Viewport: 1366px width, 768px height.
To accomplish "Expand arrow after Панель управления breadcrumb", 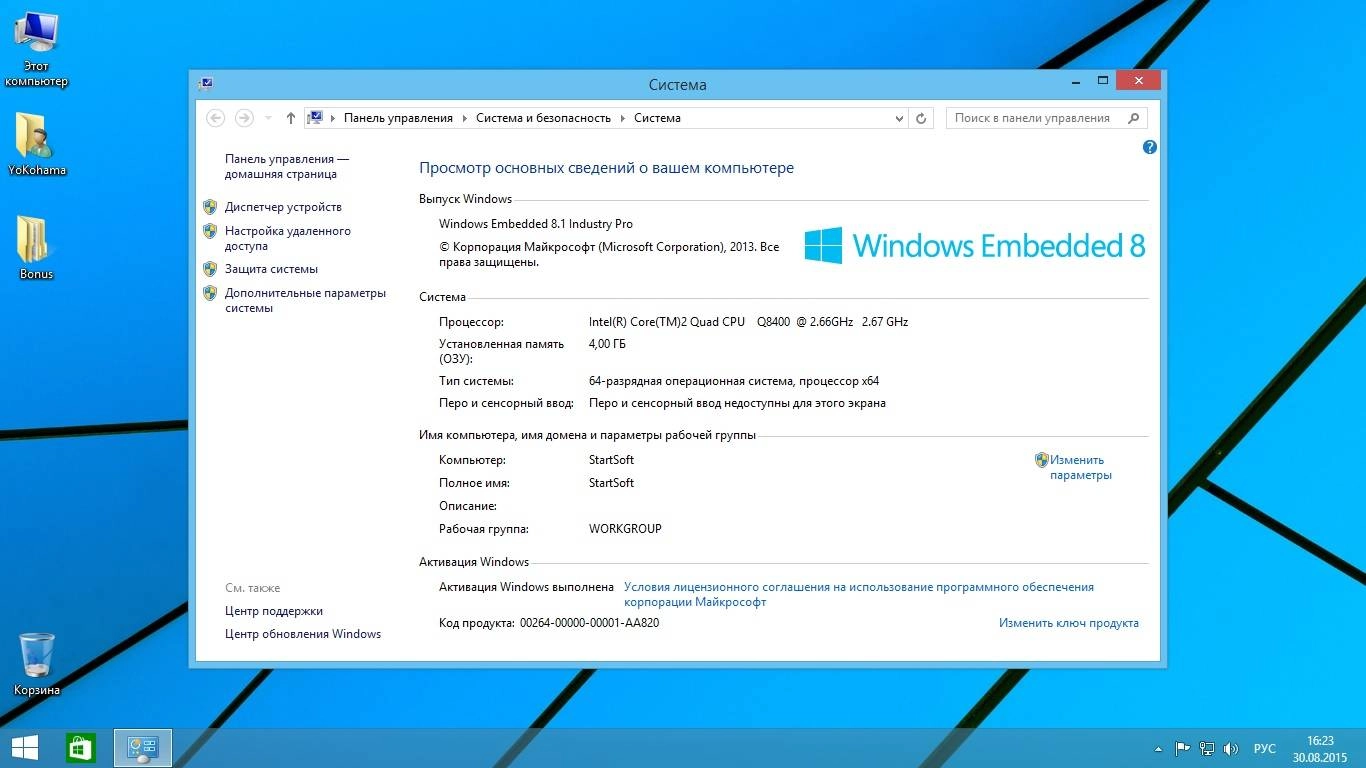I will click(x=464, y=118).
